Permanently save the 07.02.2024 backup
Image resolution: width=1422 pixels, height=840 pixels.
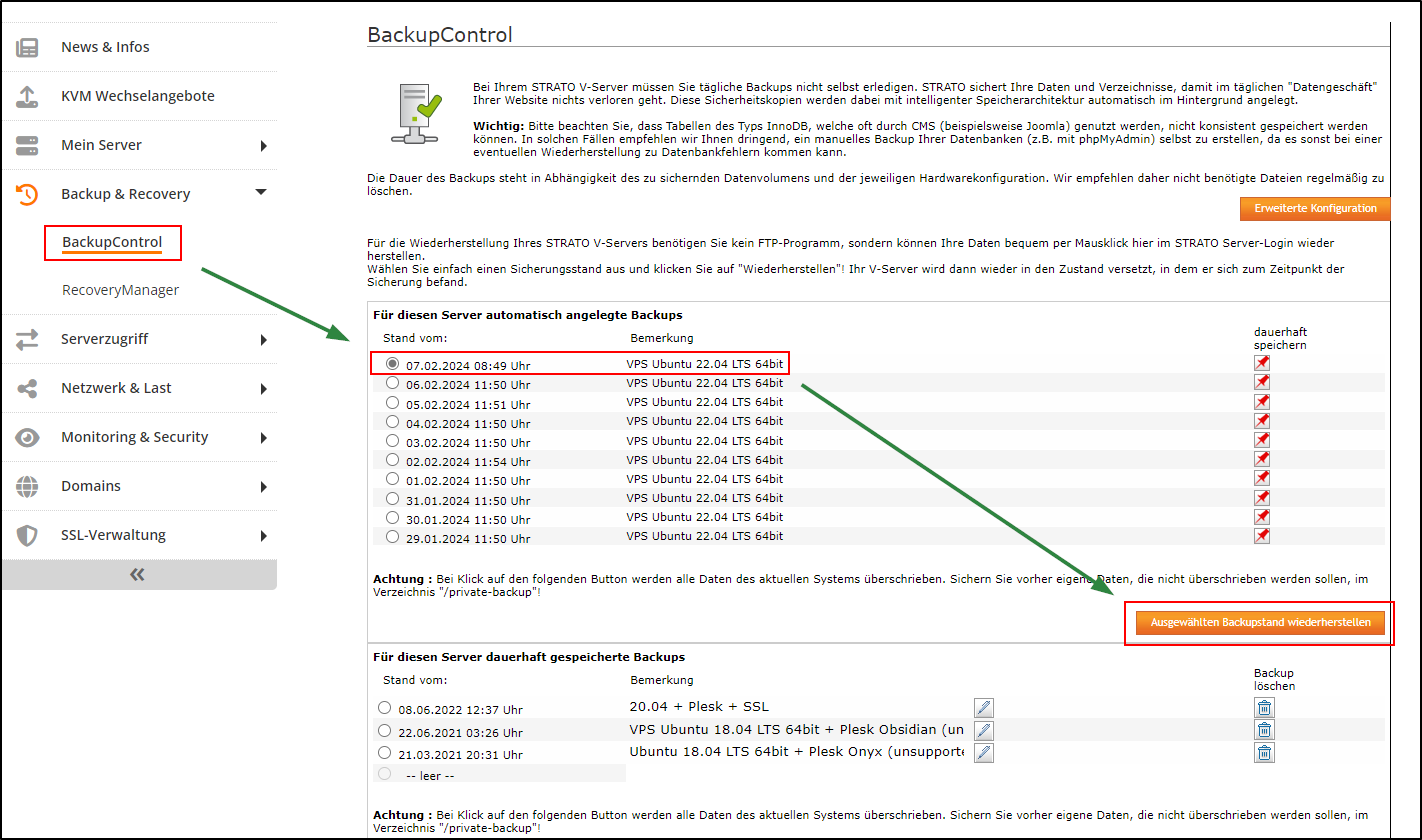pos(1262,362)
